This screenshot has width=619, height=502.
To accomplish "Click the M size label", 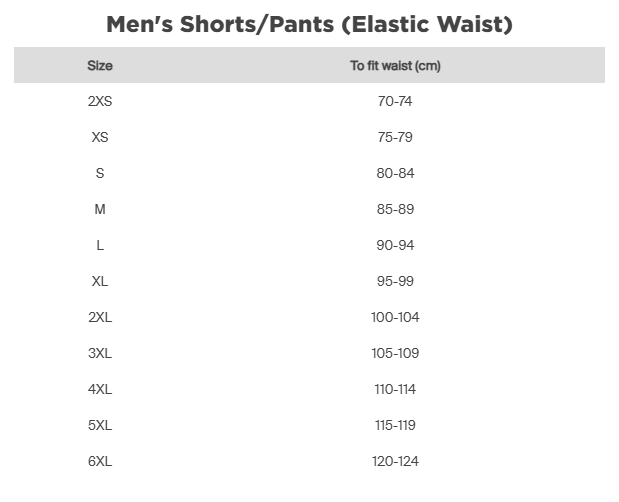I will coord(100,209).
